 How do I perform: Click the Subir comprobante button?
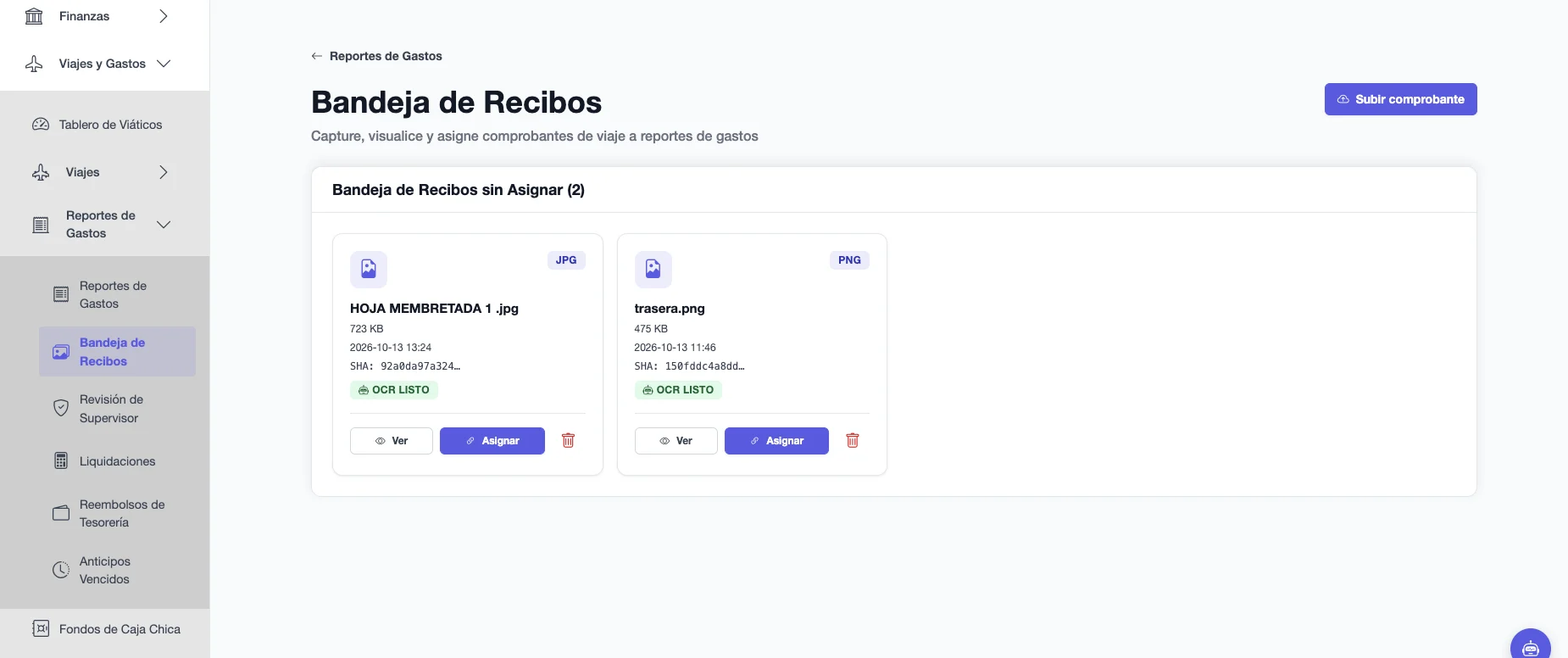pyautogui.click(x=1400, y=99)
